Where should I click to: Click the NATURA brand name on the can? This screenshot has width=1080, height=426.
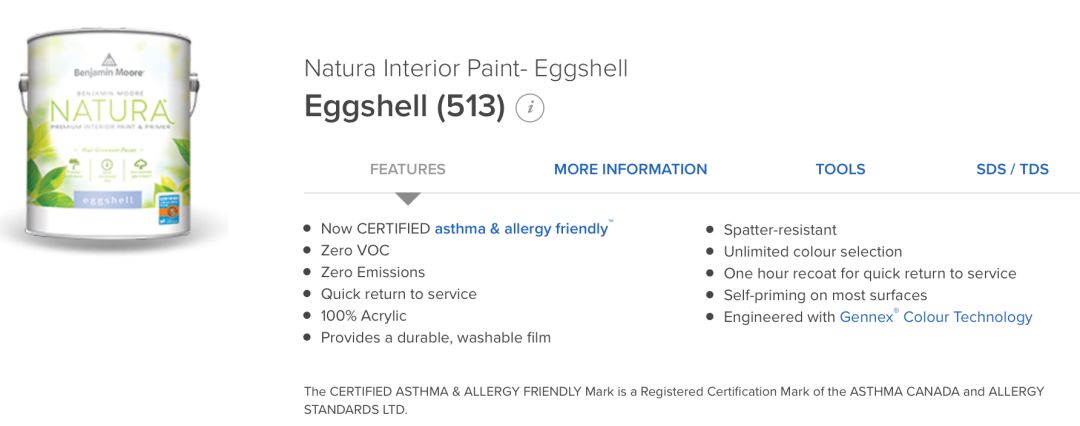pyautogui.click(x=109, y=106)
